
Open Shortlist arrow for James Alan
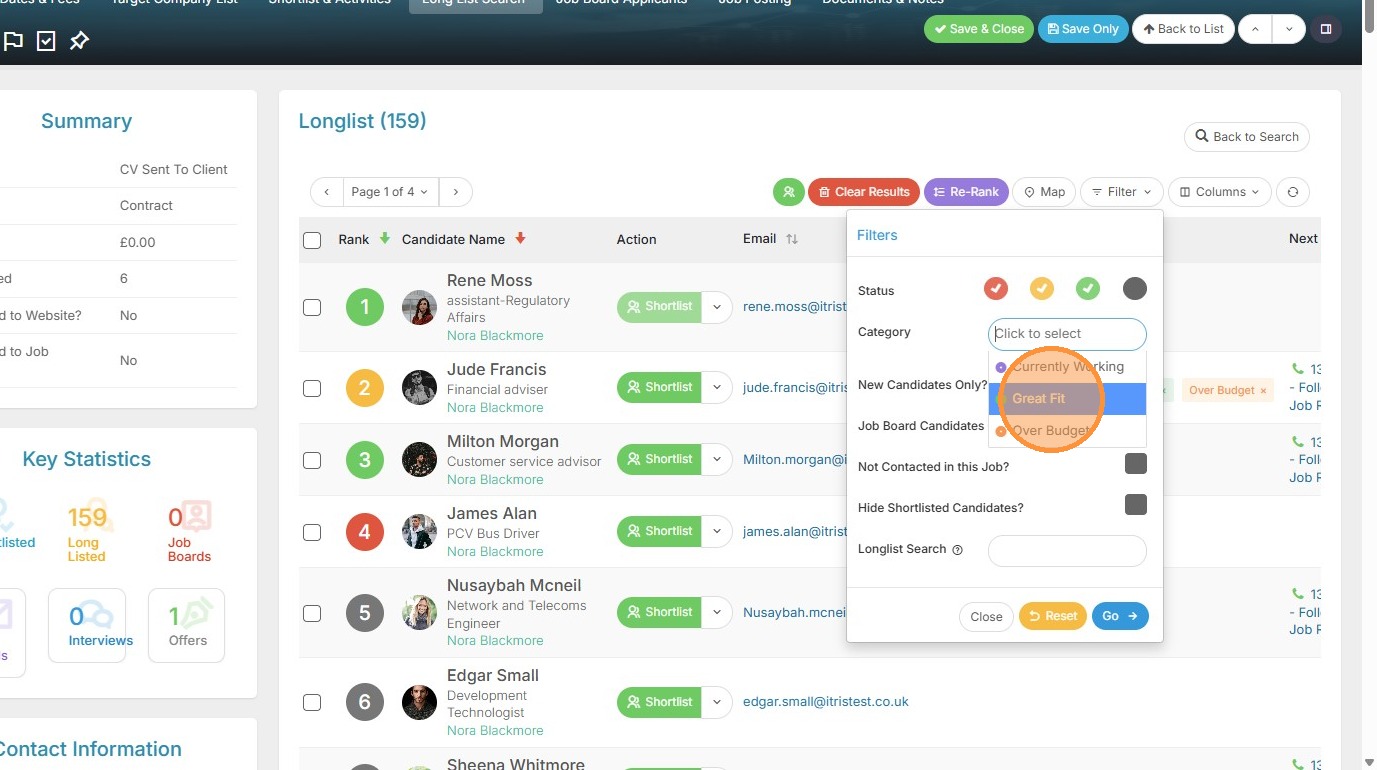(x=717, y=532)
